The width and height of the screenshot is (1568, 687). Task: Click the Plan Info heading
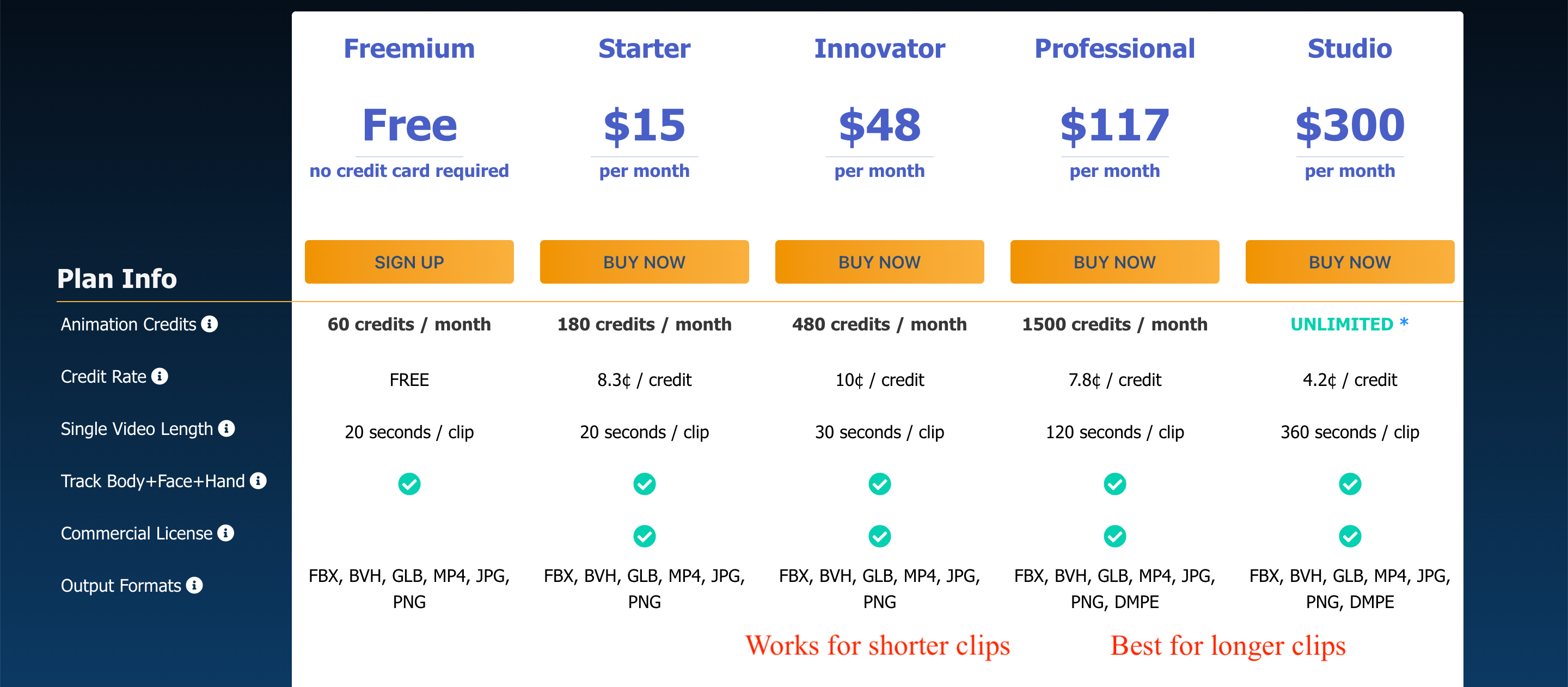pos(117,279)
